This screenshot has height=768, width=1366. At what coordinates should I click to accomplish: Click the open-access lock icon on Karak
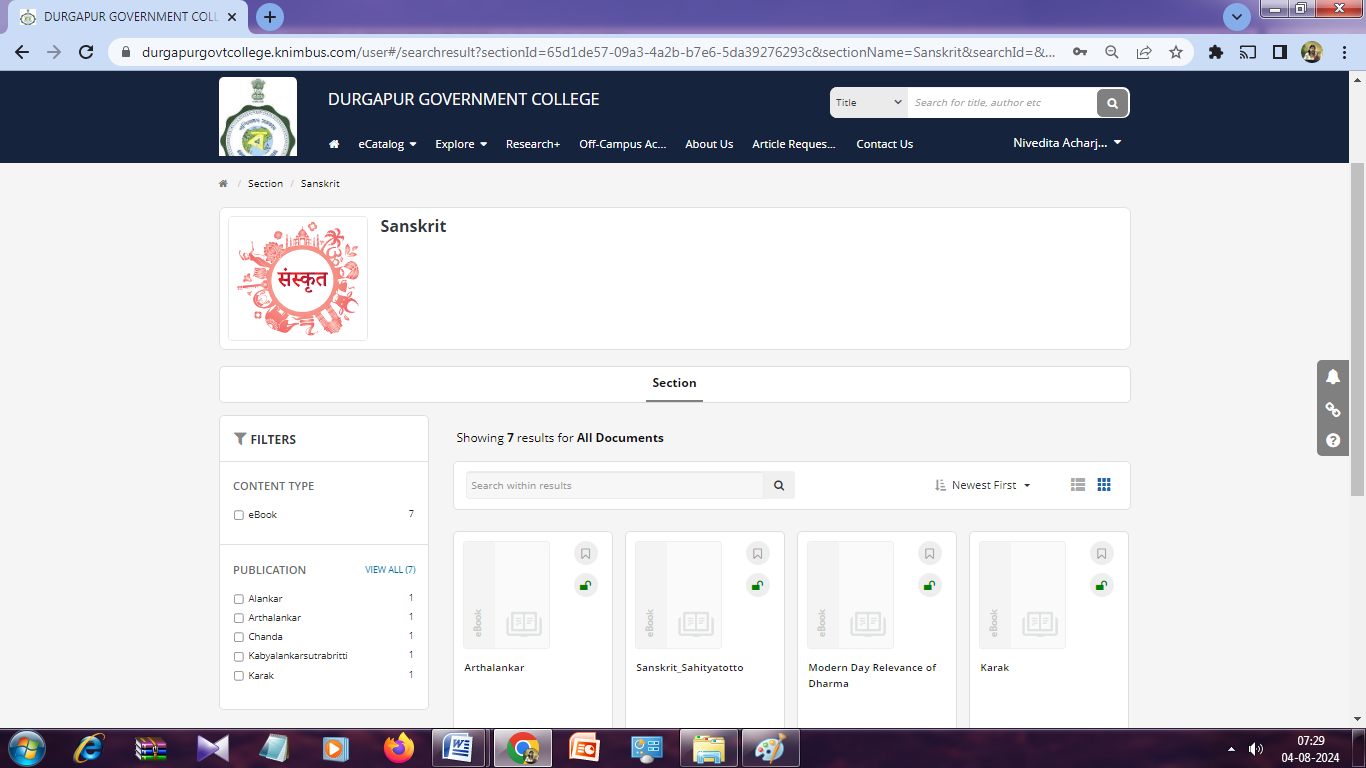1101,586
